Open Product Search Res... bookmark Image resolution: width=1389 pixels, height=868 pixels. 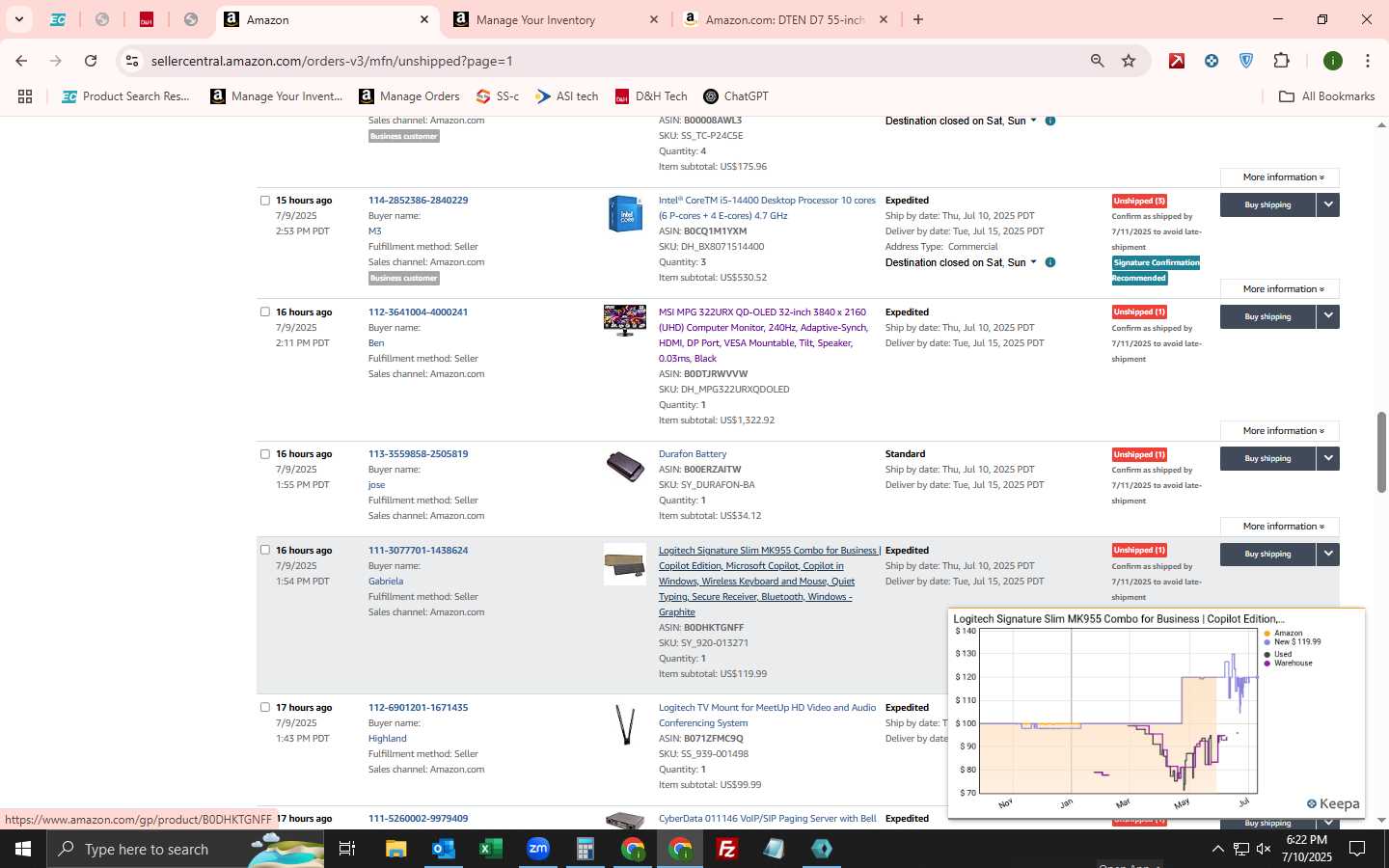click(125, 96)
